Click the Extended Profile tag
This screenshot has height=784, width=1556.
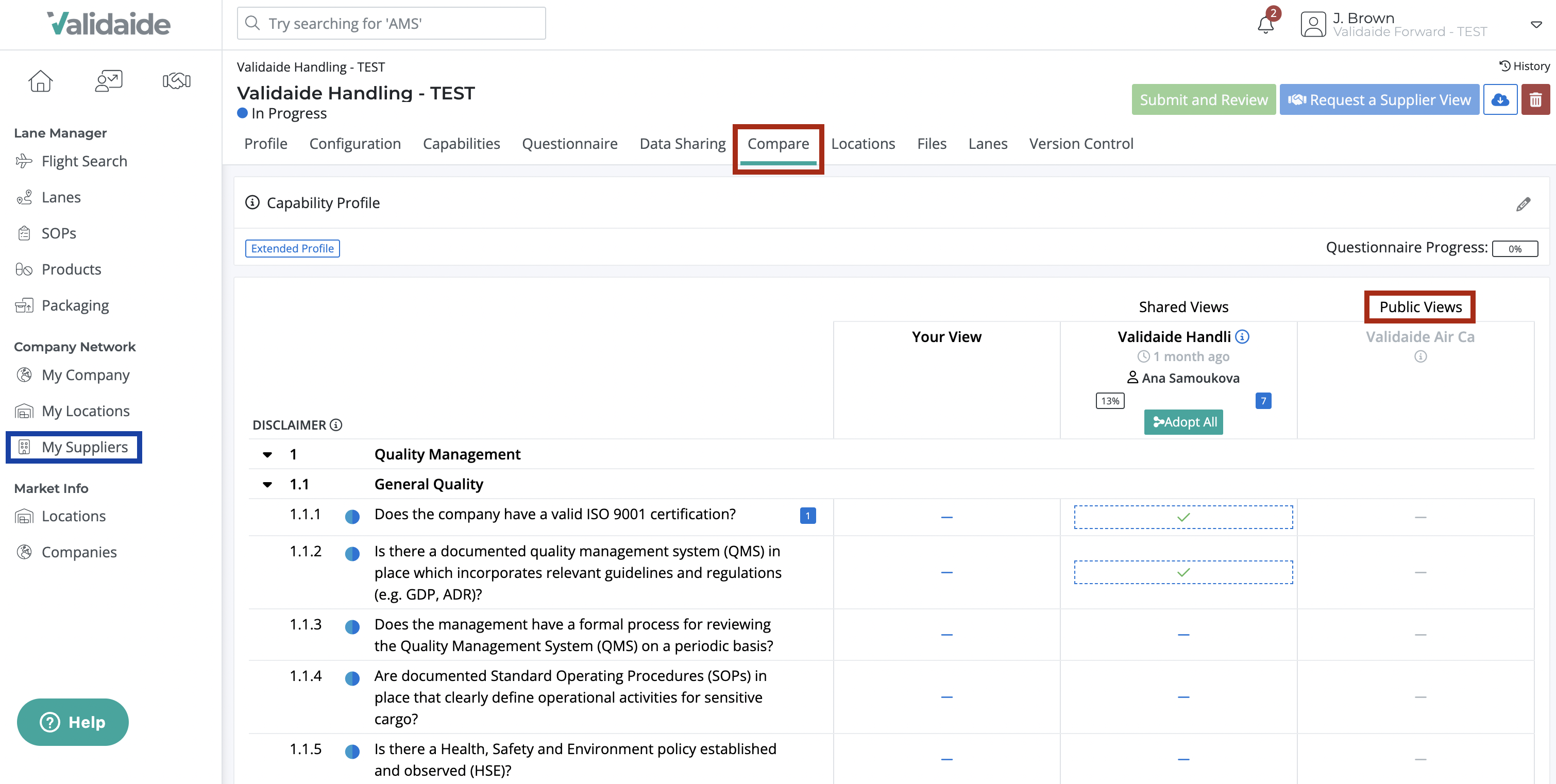(292, 248)
